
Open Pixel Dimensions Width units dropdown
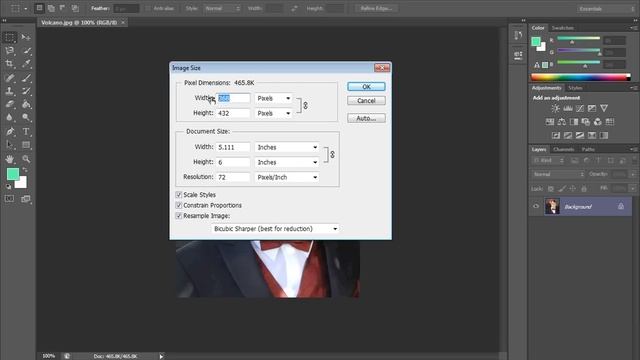click(273, 98)
